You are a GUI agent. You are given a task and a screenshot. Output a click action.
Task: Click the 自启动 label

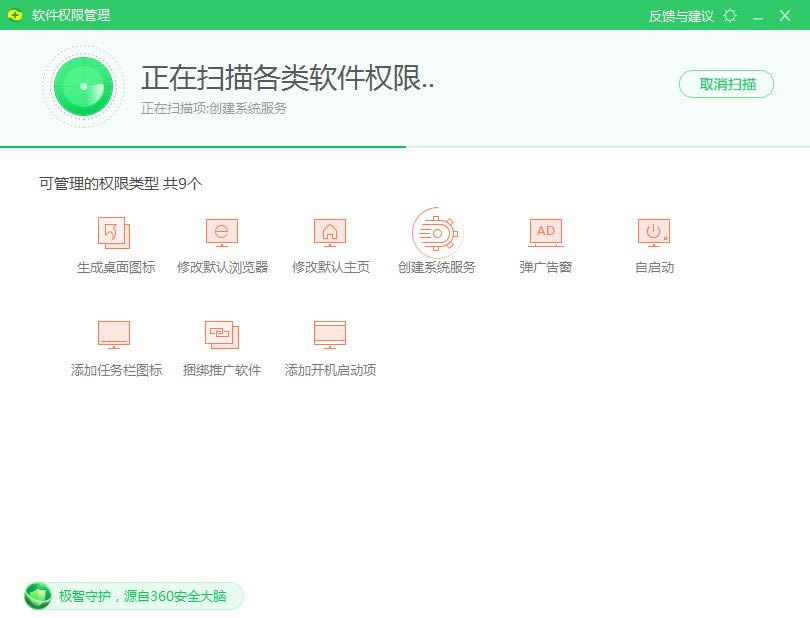click(x=655, y=267)
